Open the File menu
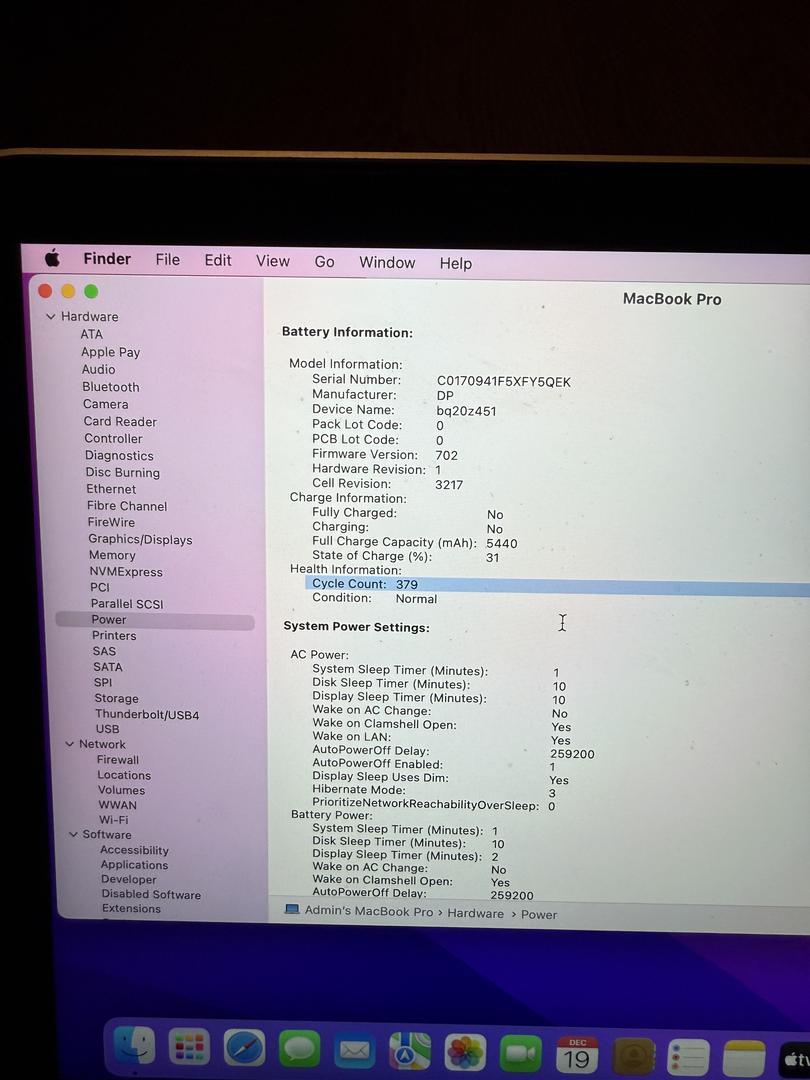 point(167,260)
